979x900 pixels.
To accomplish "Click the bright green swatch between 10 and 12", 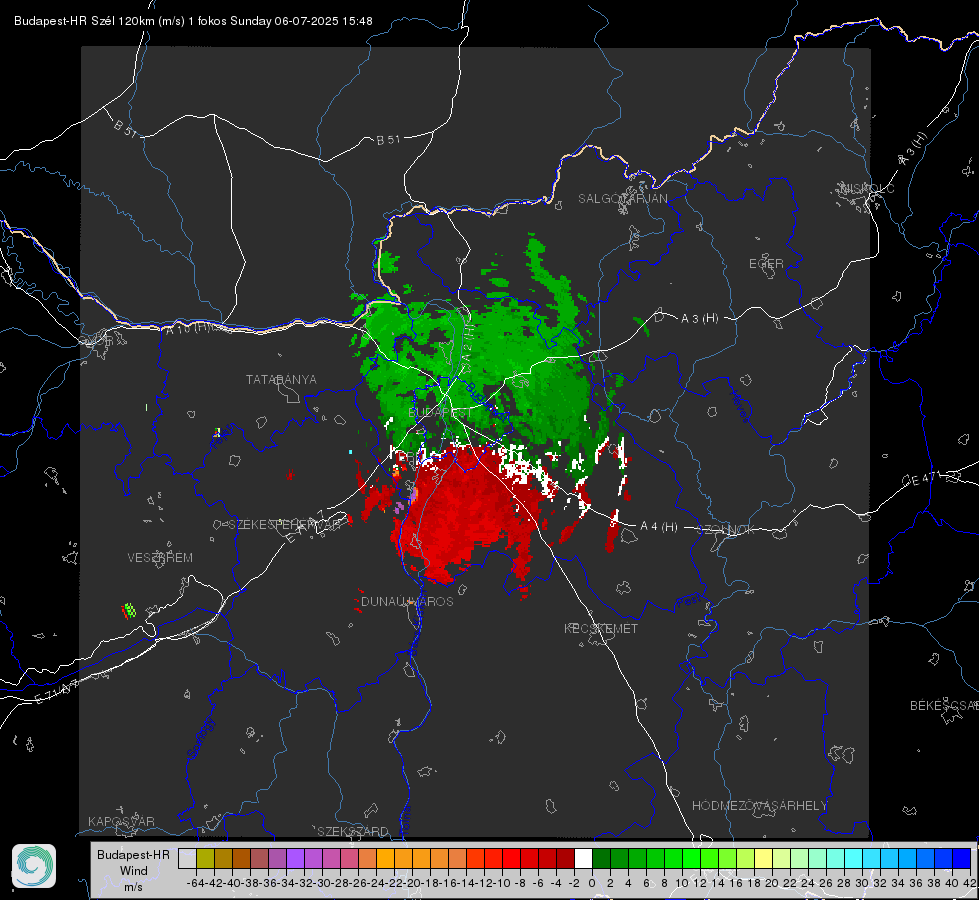I will tap(691, 859).
